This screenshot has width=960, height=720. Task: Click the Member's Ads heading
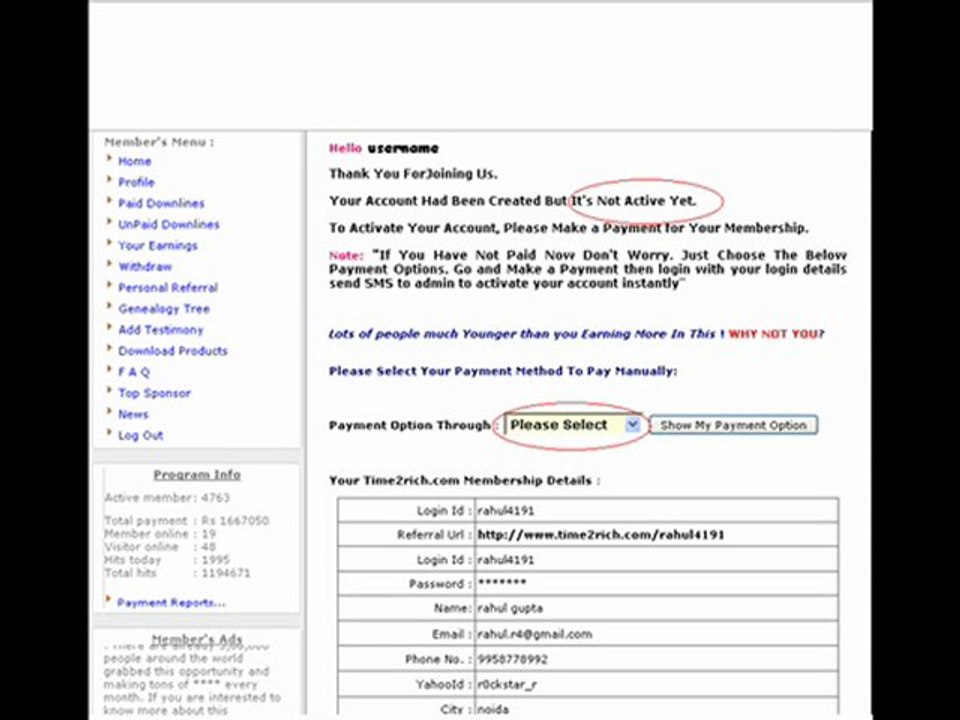click(x=197, y=639)
